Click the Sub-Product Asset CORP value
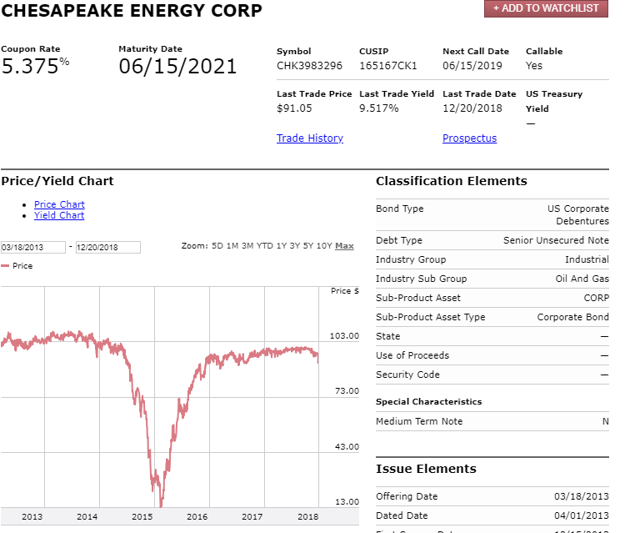 [x=596, y=298]
